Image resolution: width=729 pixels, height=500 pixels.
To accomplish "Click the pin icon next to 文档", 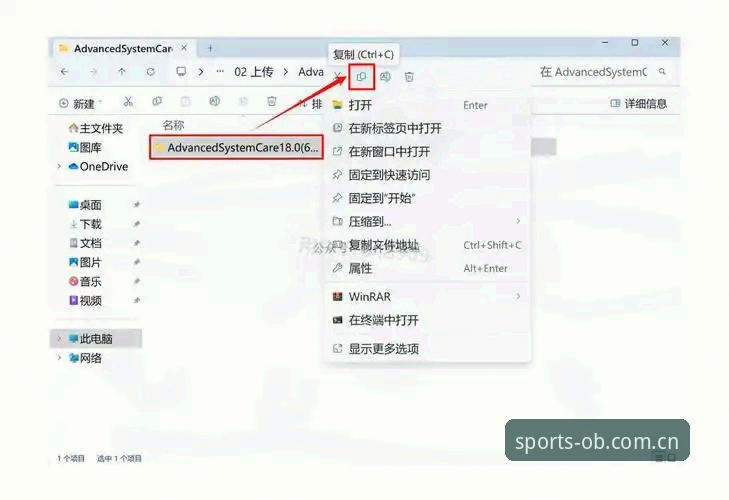I will (137, 243).
